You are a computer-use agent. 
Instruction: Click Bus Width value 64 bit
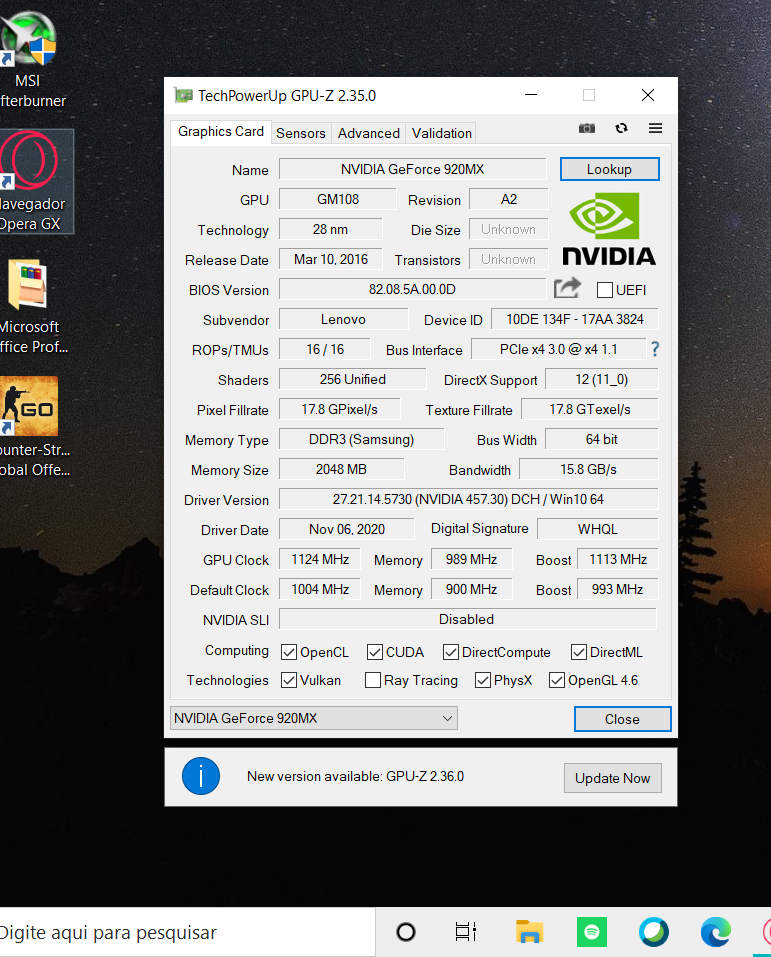pos(601,439)
